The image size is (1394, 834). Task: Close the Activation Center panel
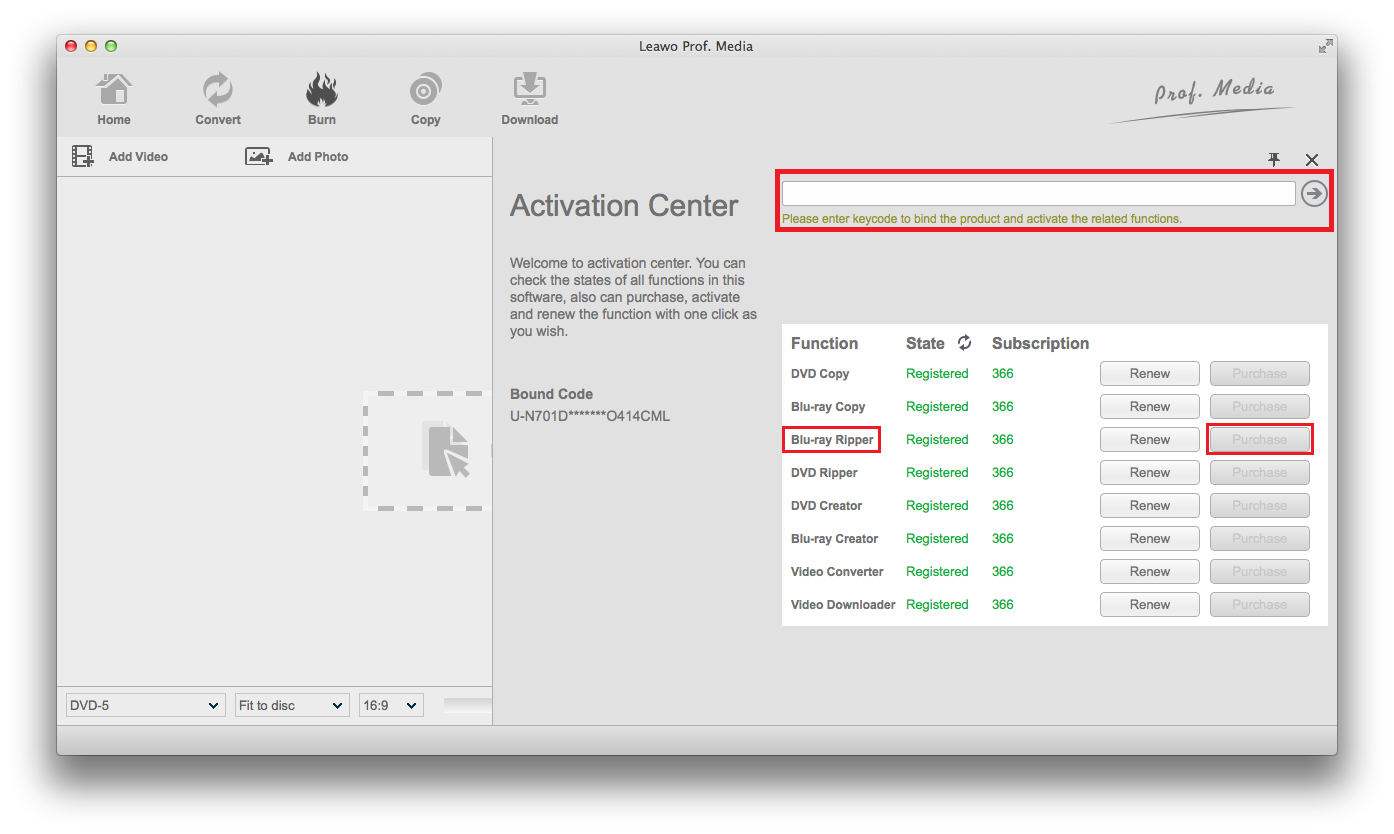point(1312,160)
